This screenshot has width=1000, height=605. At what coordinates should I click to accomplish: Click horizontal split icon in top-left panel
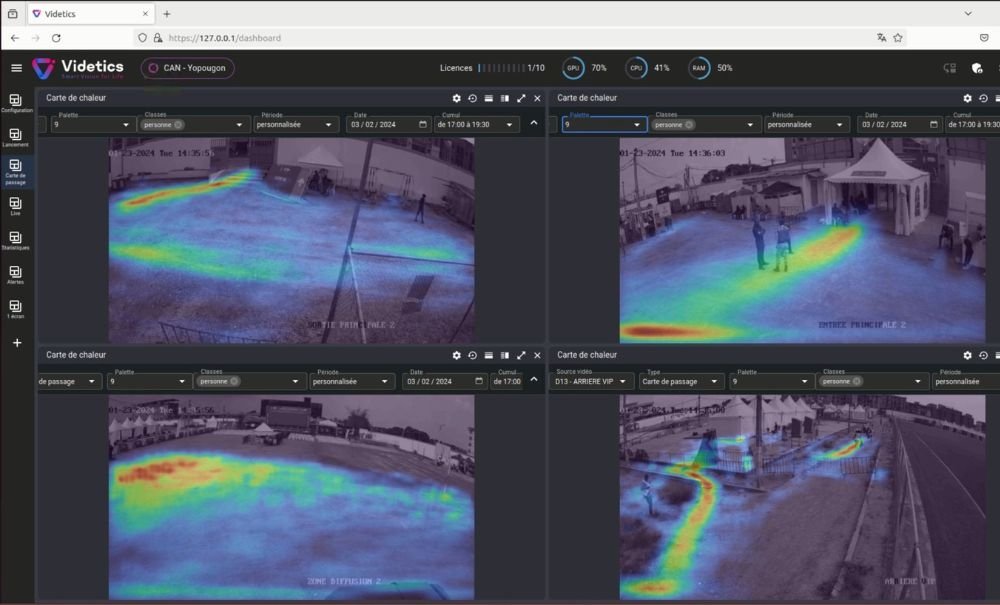coord(489,98)
